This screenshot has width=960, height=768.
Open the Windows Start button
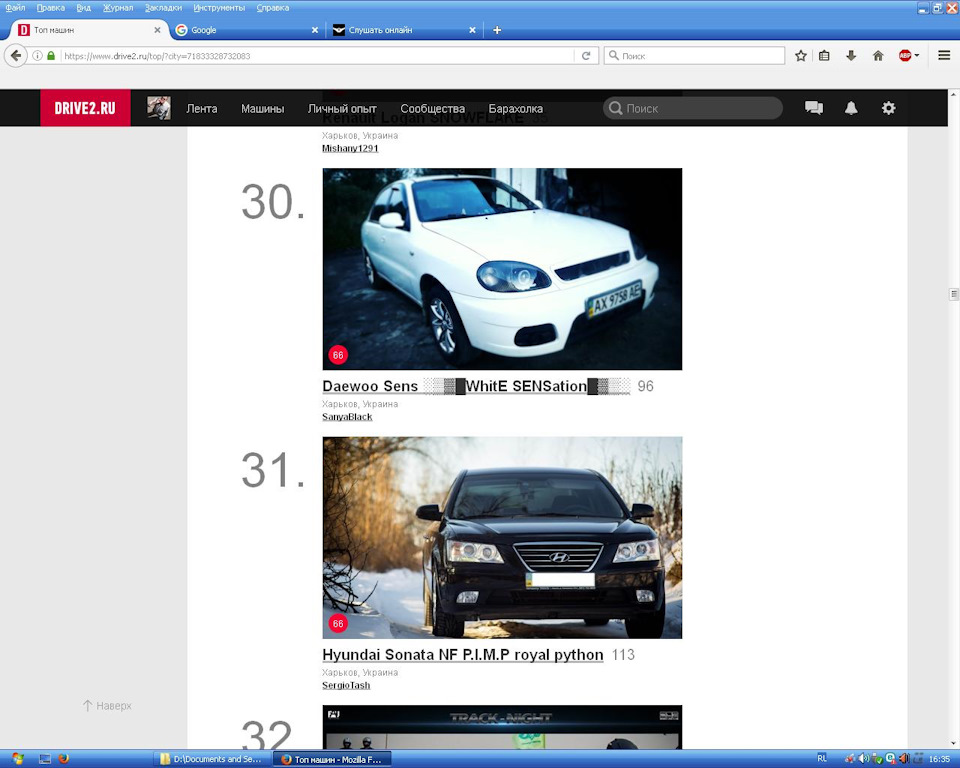tap(17, 759)
